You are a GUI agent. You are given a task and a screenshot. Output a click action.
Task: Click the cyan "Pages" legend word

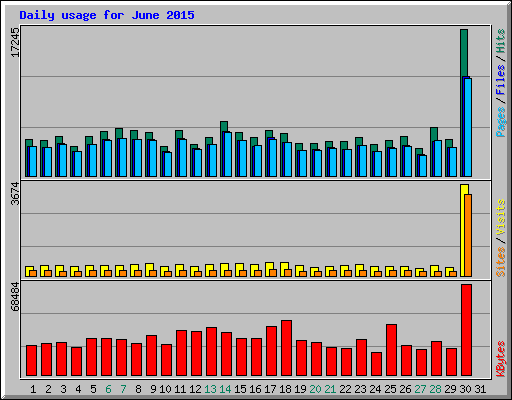click(x=501, y=122)
